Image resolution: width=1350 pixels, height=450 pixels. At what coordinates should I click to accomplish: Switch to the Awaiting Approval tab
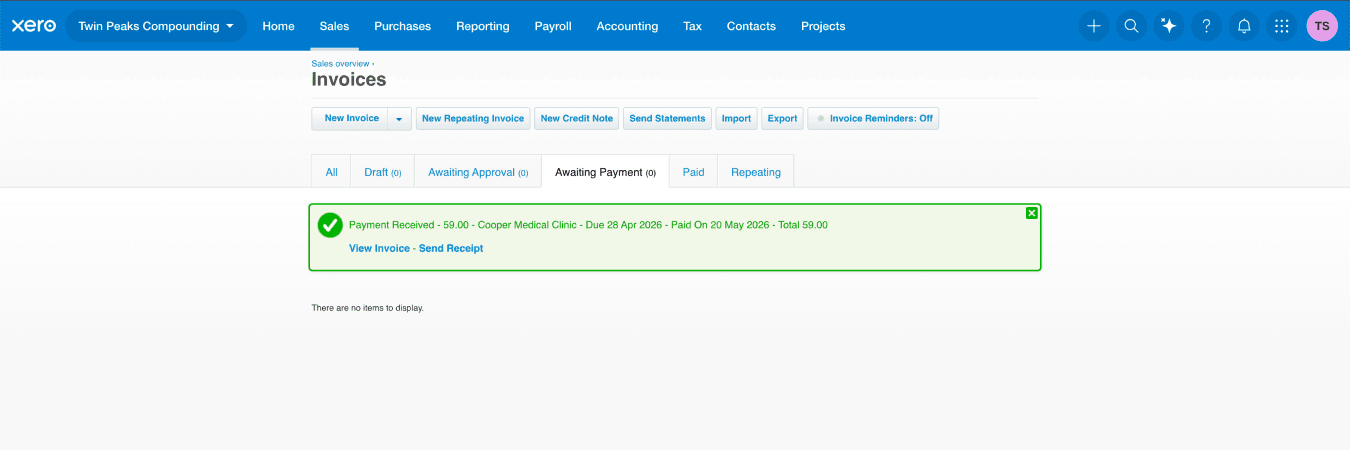478,172
